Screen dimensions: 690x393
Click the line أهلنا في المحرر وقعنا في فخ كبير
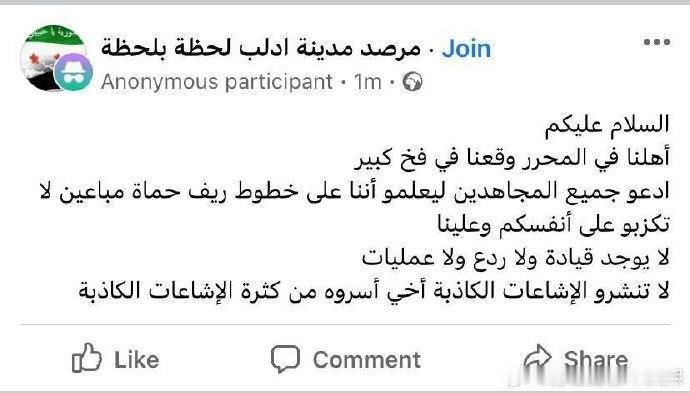(x=512, y=158)
